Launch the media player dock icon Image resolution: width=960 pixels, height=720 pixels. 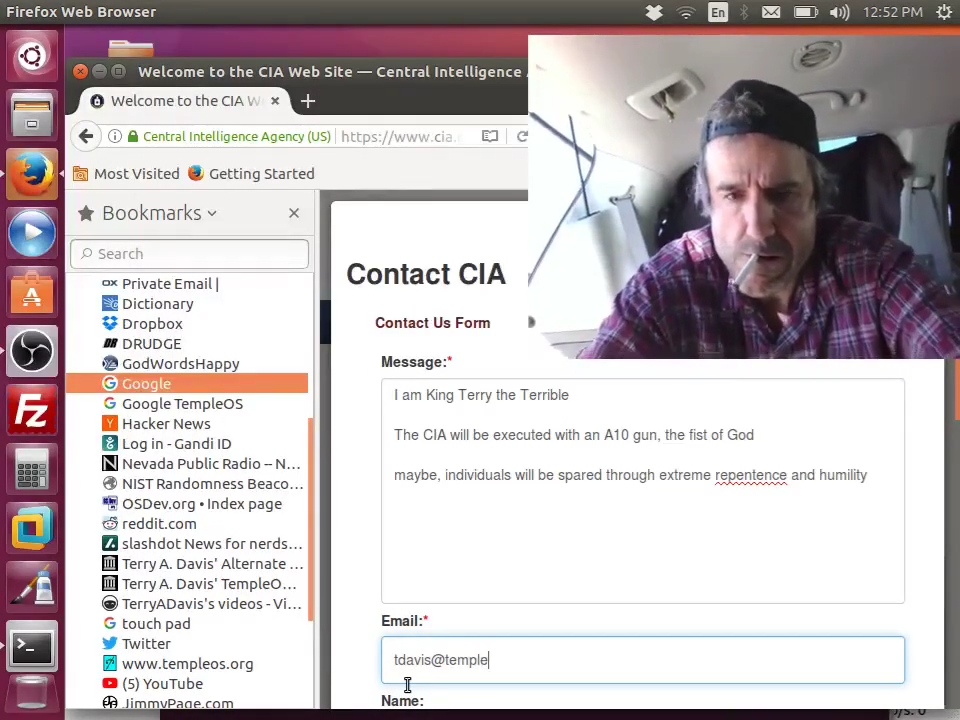(32, 233)
